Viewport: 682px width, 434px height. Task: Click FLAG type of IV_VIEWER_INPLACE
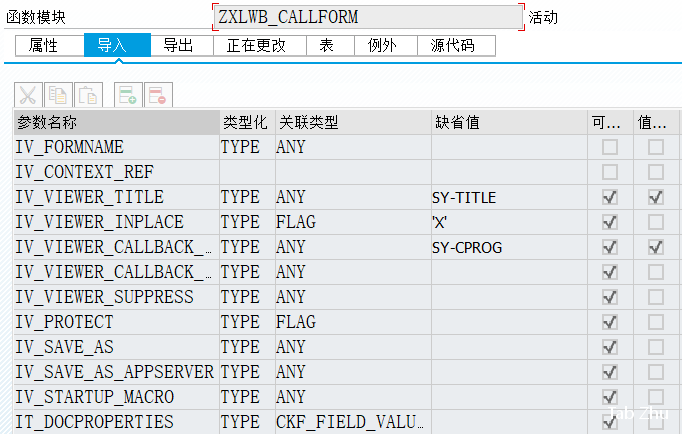coord(353,222)
